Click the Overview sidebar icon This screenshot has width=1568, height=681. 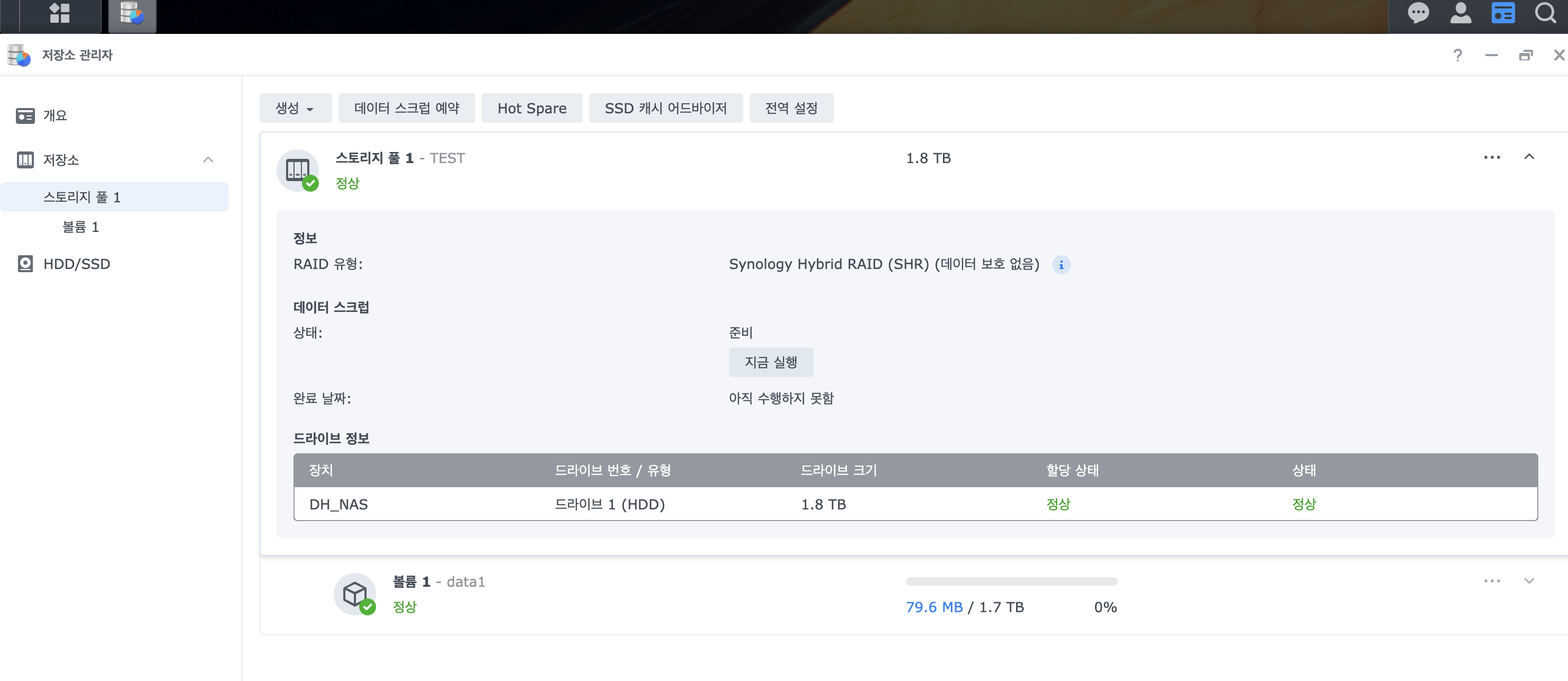[25, 115]
